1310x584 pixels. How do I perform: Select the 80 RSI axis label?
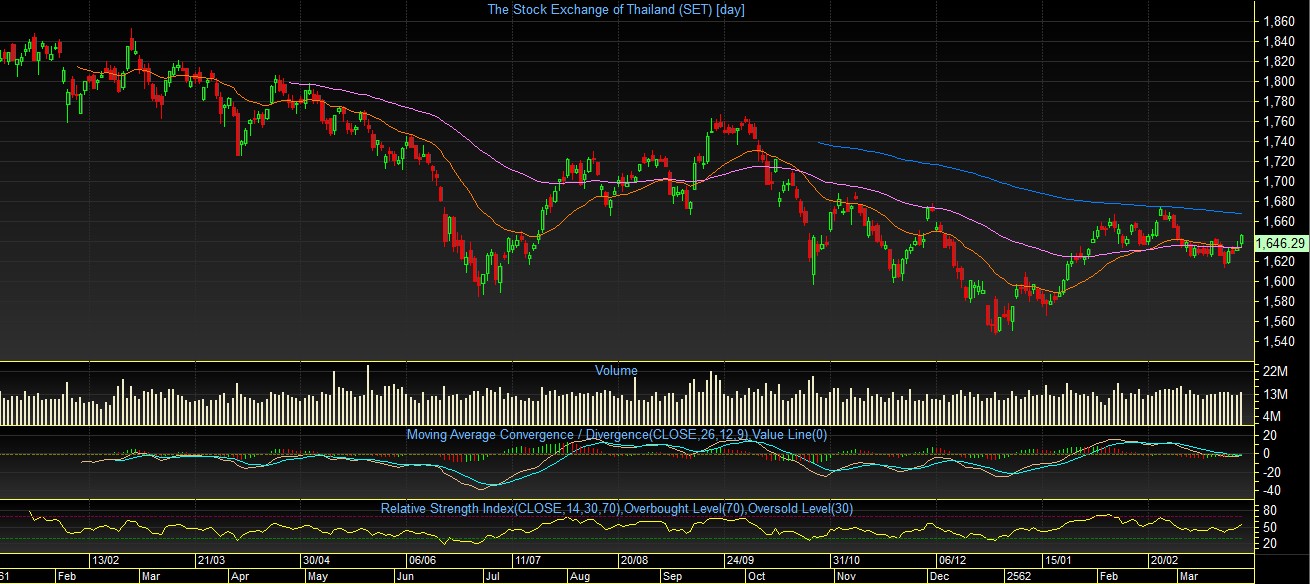click(x=1271, y=509)
